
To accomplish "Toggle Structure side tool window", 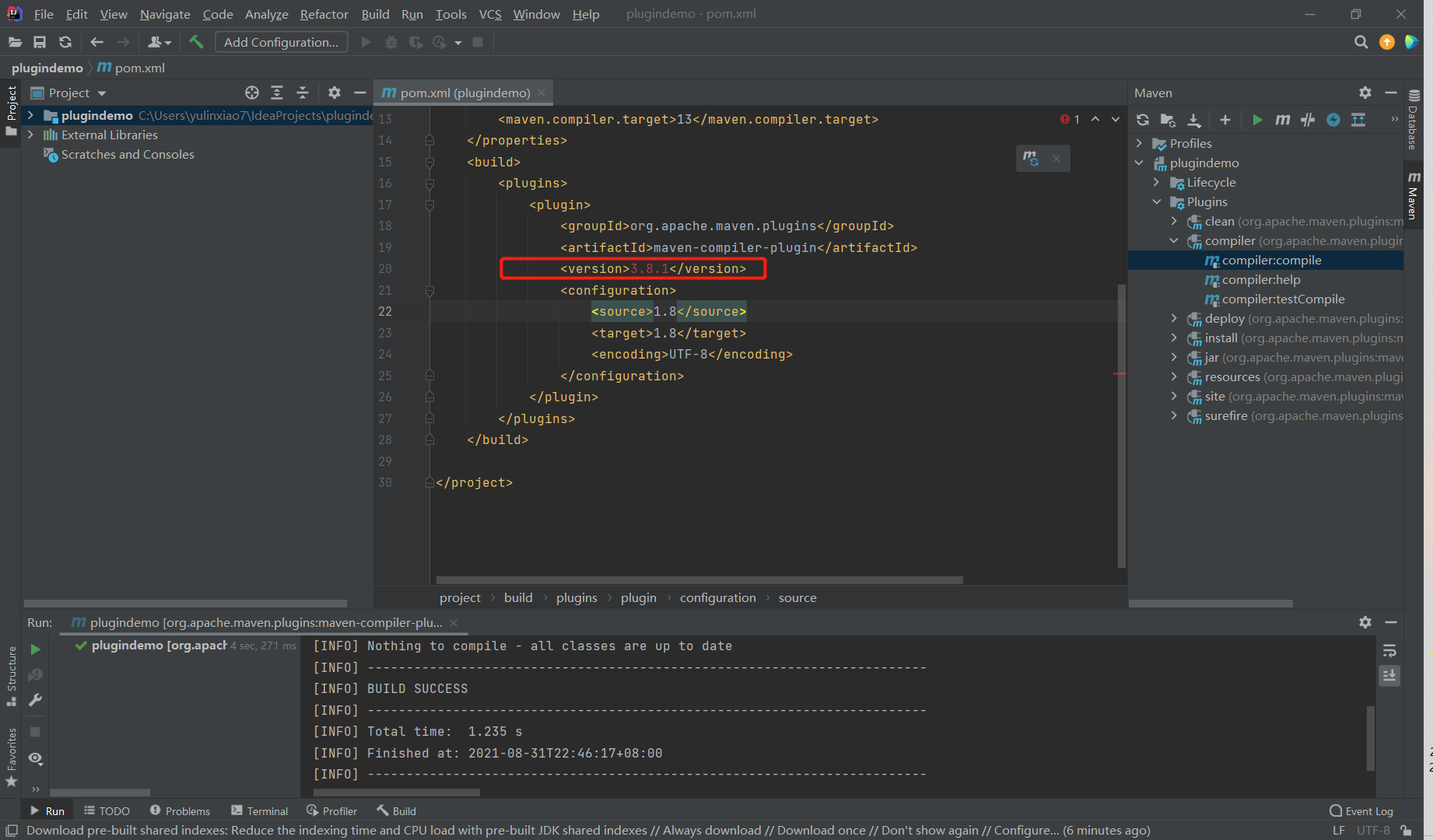I will (12, 675).
